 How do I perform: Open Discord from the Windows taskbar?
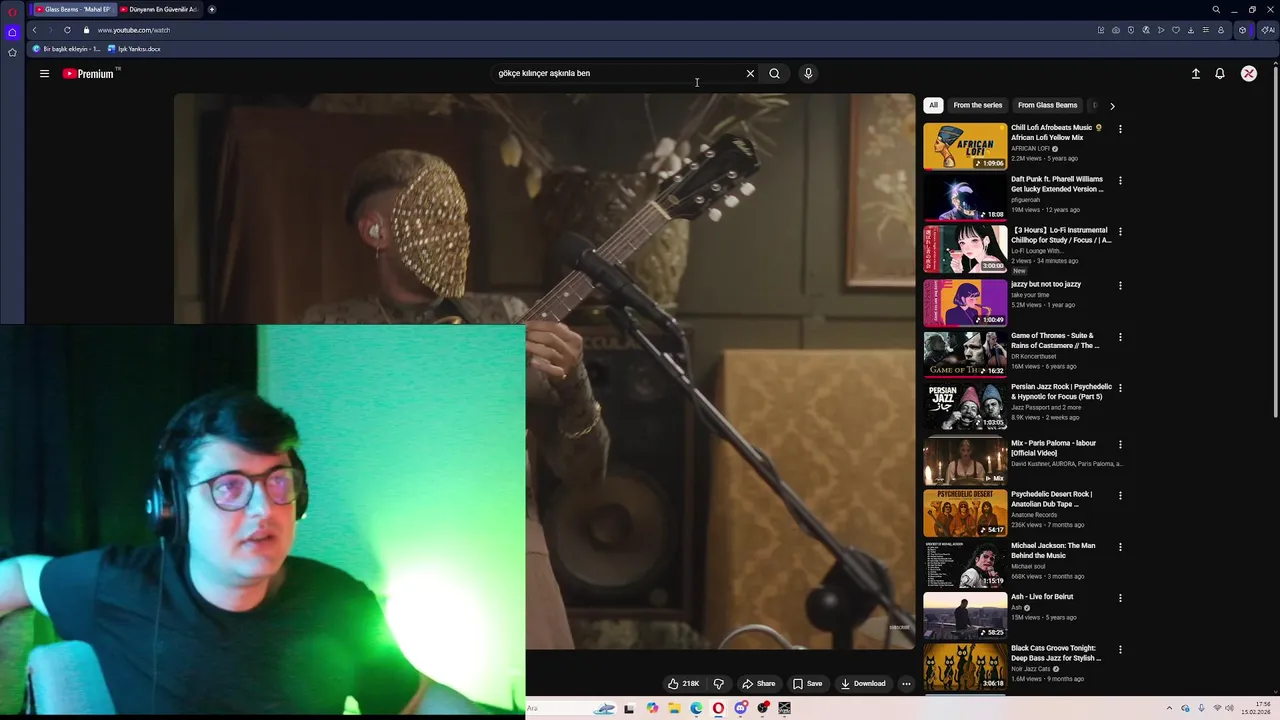tap(741, 708)
